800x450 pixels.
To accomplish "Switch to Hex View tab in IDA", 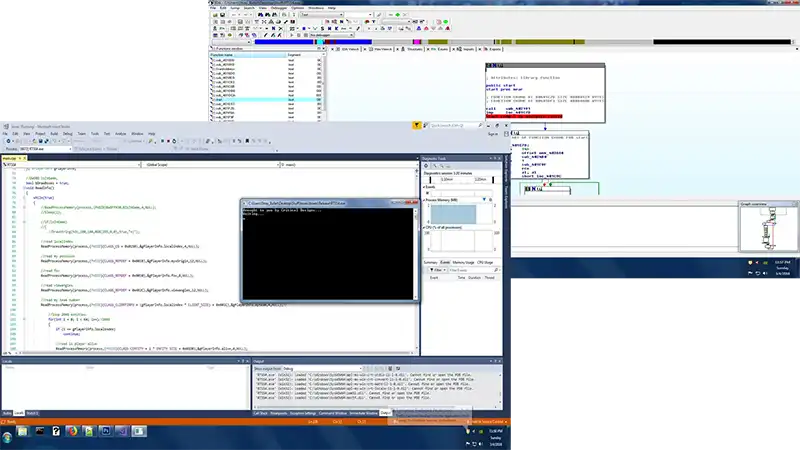I will click(382, 49).
